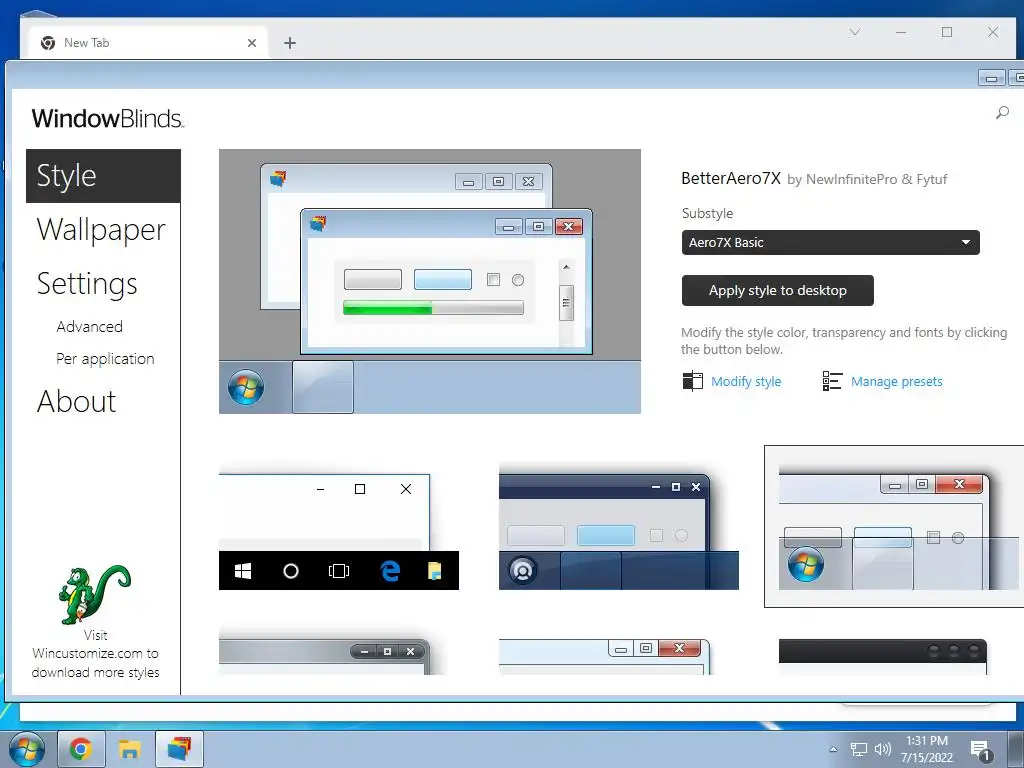Viewport: 1024px width, 768px height.
Task: Open the Advanced settings sub-item
Action: [89, 327]
